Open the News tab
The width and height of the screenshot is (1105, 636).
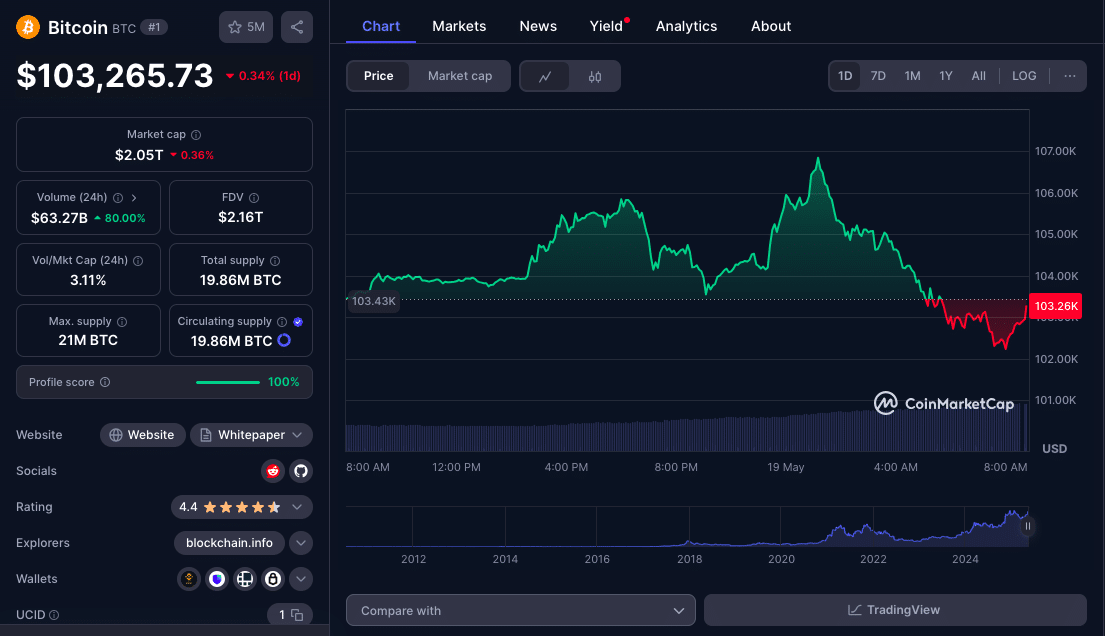[x=538, y=26]
